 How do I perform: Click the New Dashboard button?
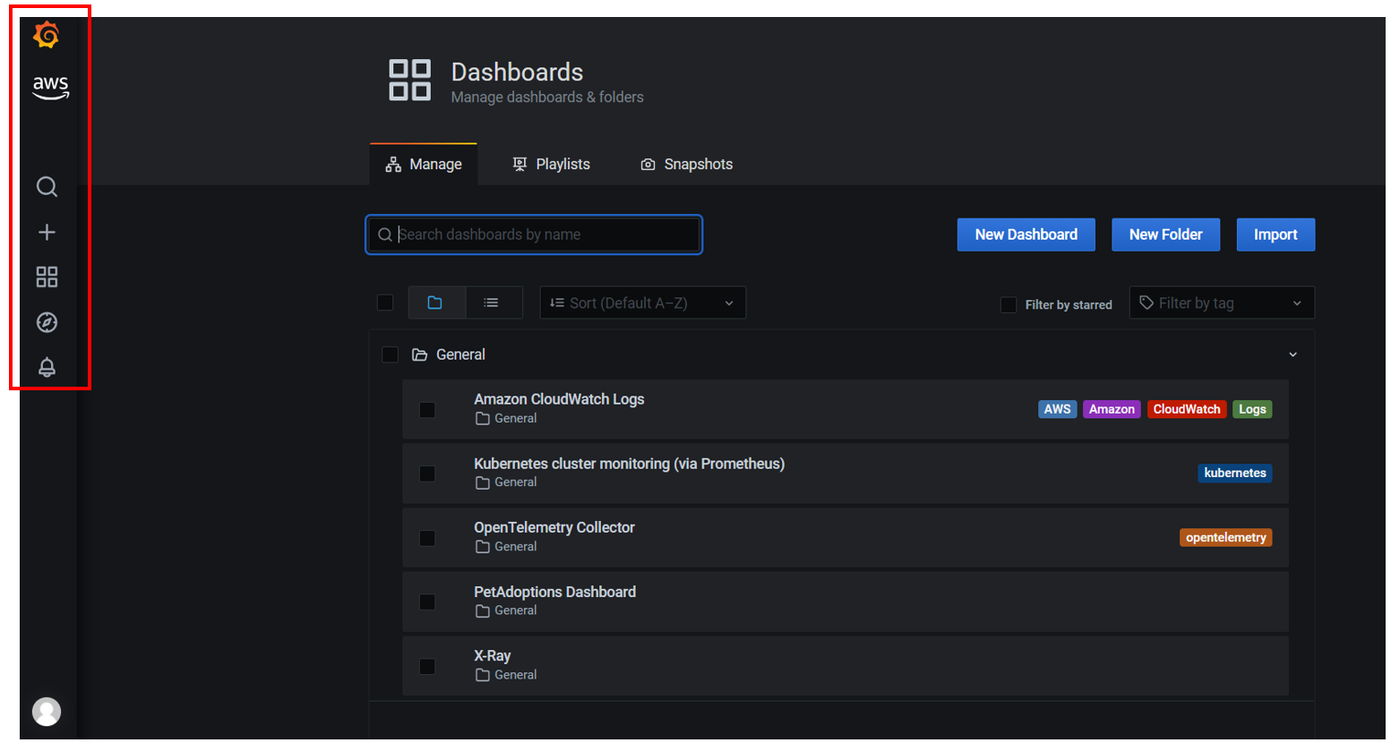[x=1025, y=235]
